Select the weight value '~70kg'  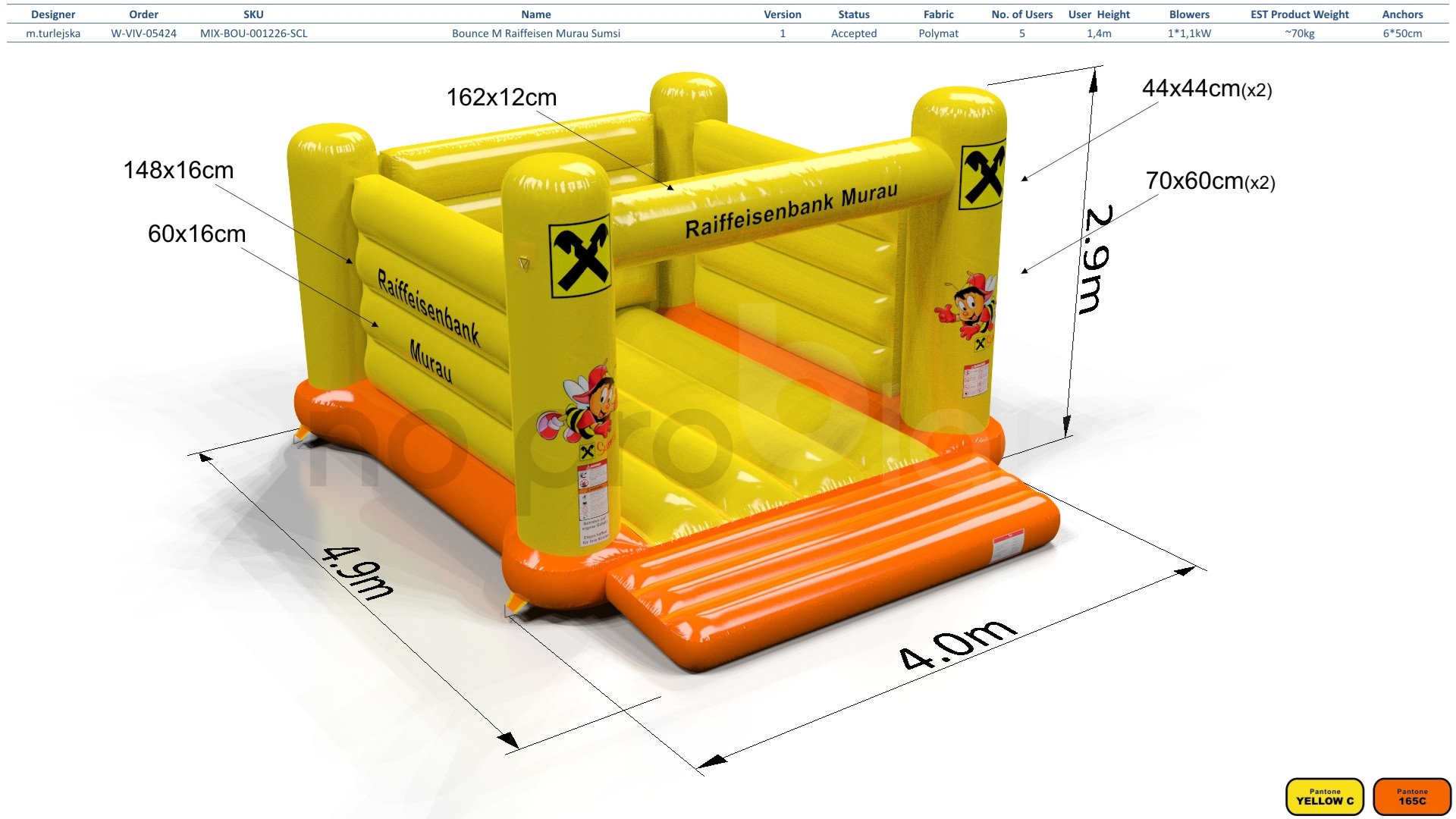pyautogui.click(x=1300, y=33)
